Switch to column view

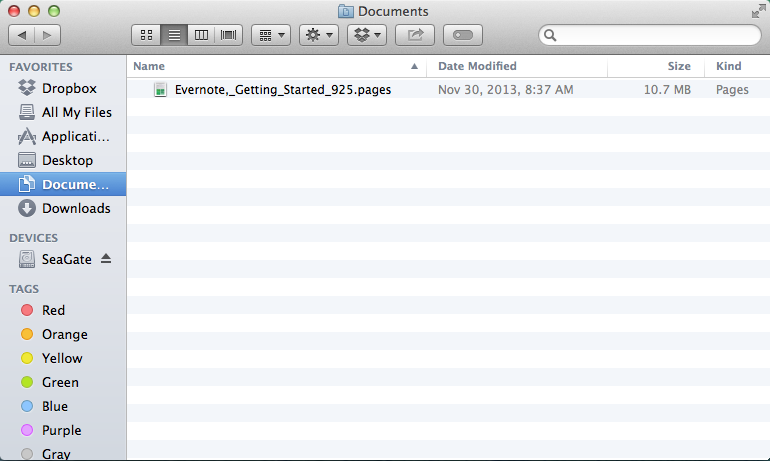[202, 35]
